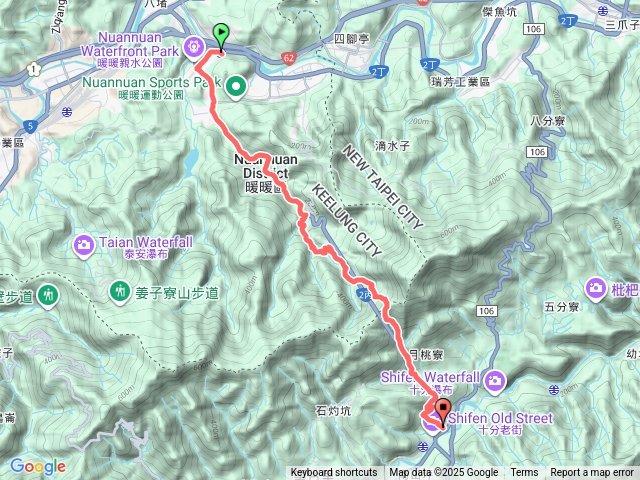Open Nuannuan Waterfront Park purple pin
The image size is (640, 480).
pos(194,48)
